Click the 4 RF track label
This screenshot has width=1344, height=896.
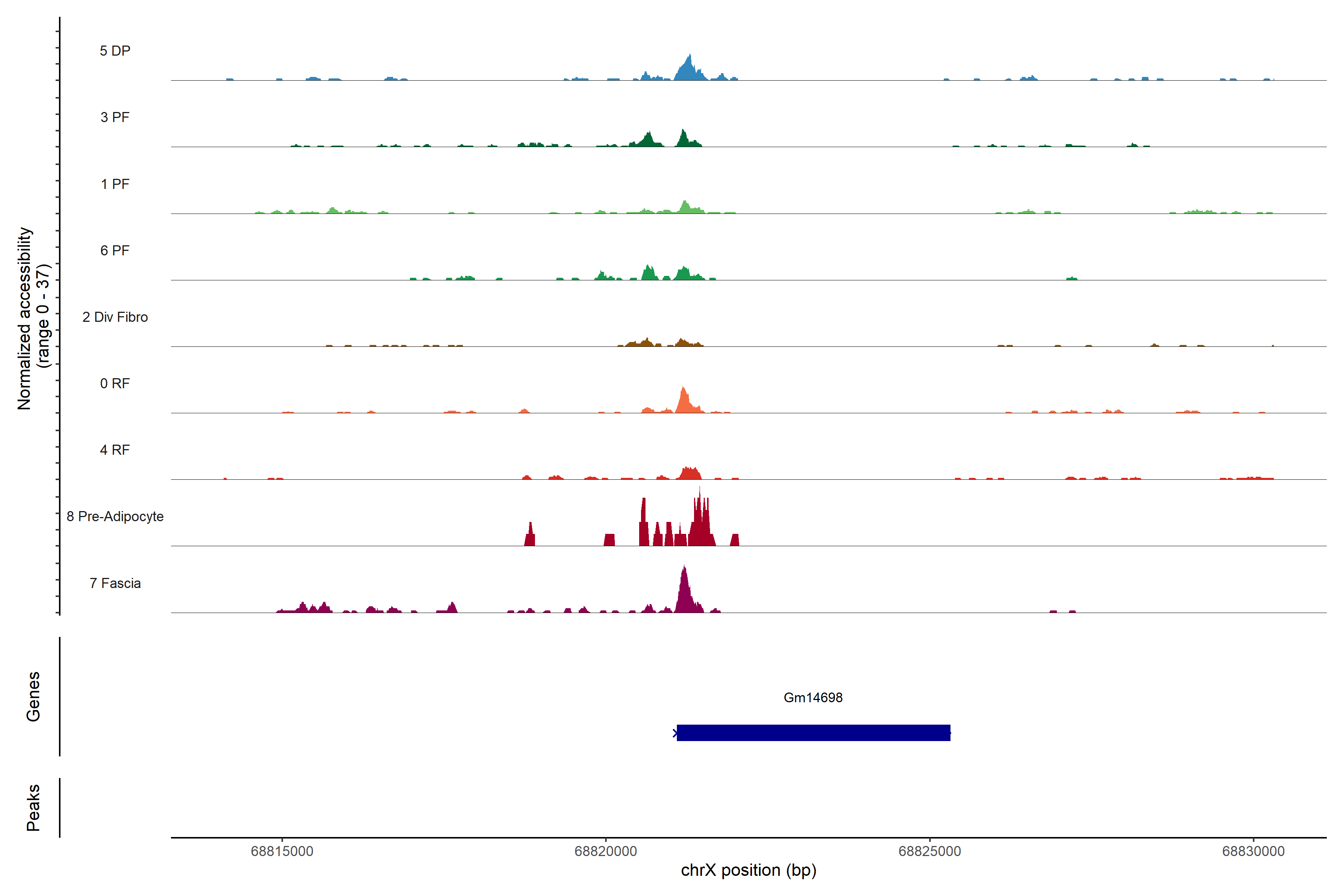pyautogui.click(x=115, y=450)
